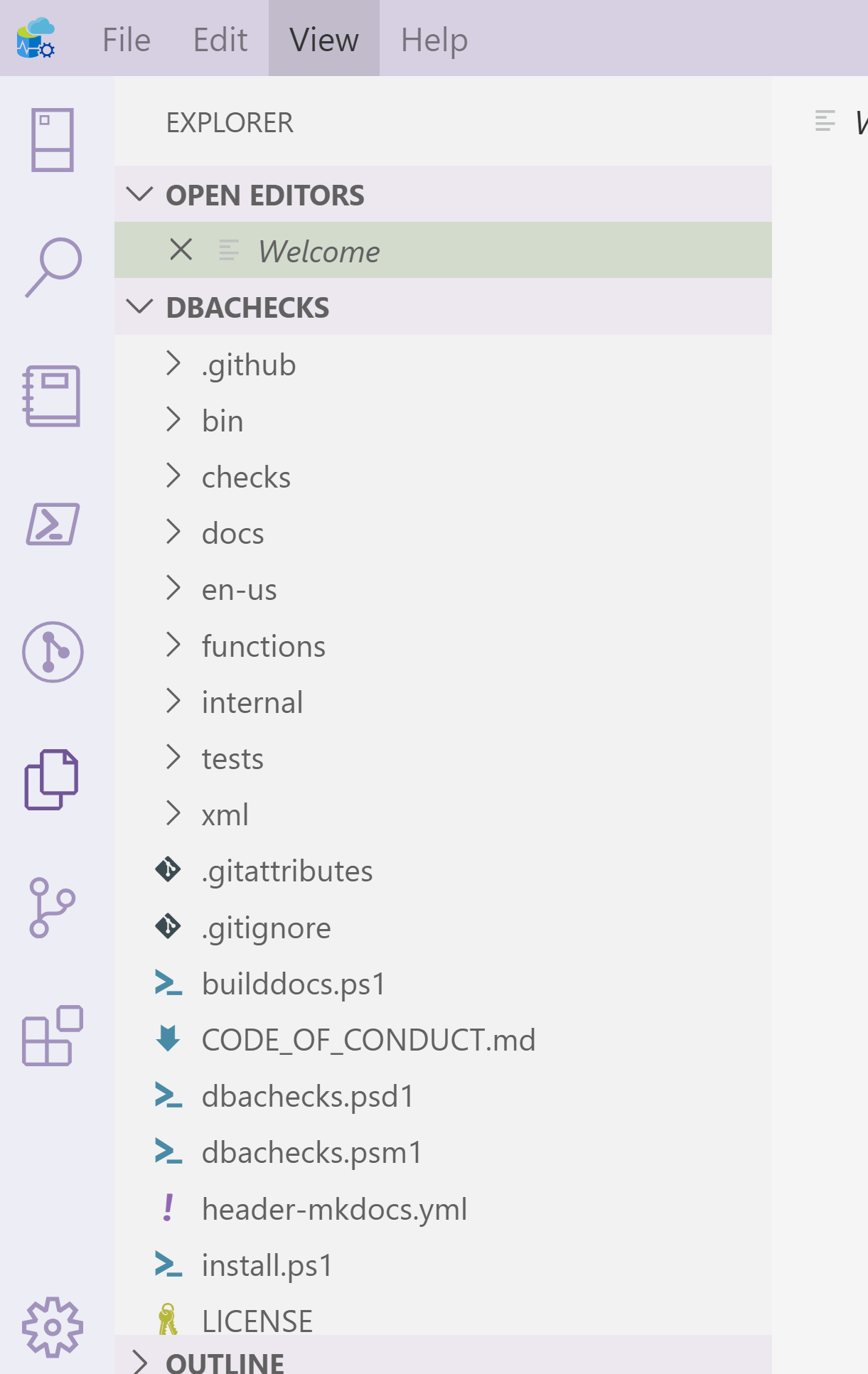Open the Manage settings gear icon
Image resolution: width=868 pixels, height=1374 pixels.
click(x=53, y=1327)
